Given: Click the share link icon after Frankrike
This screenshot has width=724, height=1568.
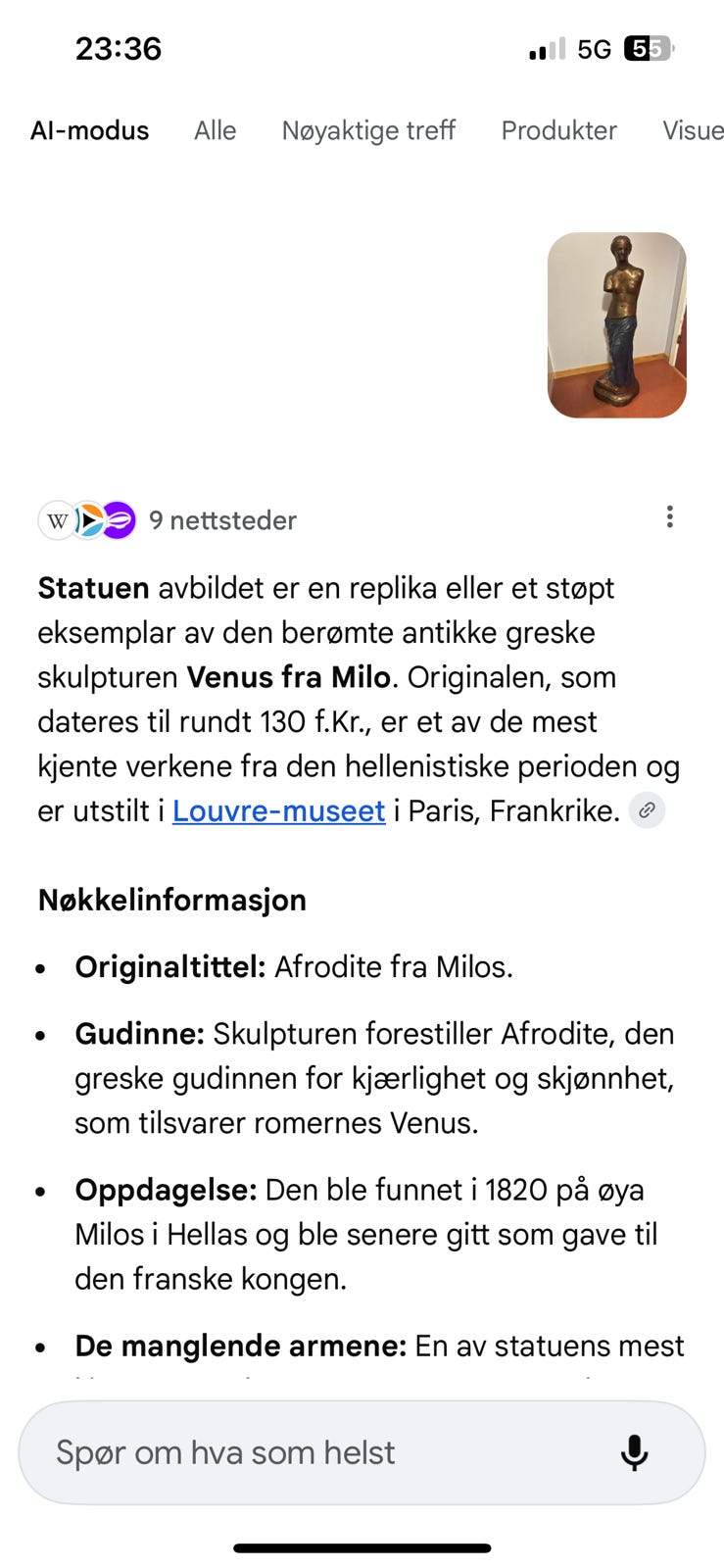Looking at the screenshot, I should click(646, 810).
